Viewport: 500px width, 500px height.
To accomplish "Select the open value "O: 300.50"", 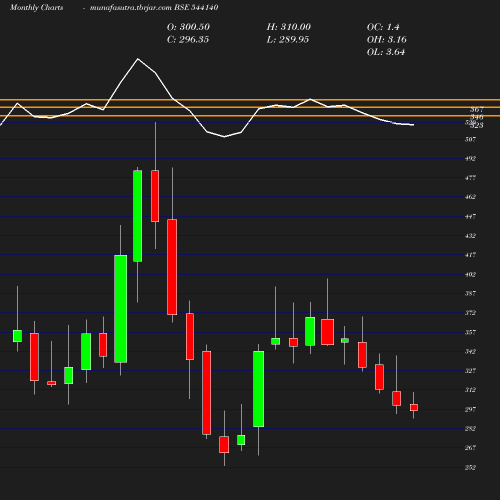I will coord(188,27).
